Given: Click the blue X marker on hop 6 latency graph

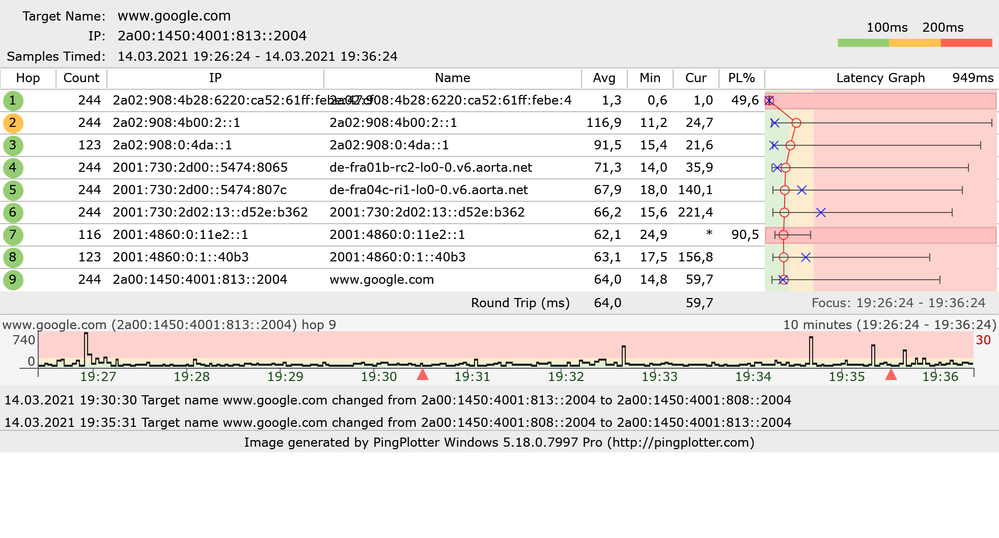Looking at the screenshot, I should (x=821, y=212).
